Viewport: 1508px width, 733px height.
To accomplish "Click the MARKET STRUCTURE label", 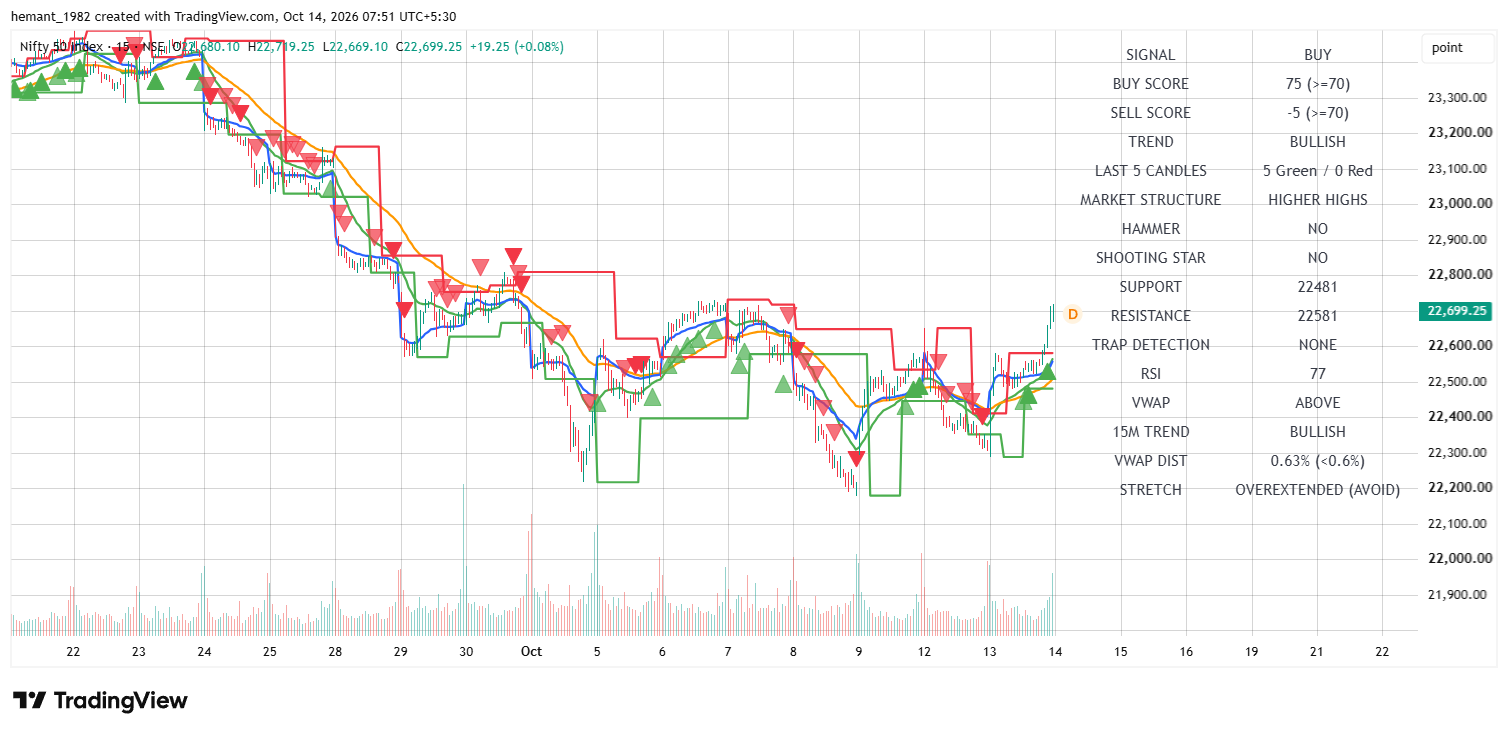I will click(1150, 200).
